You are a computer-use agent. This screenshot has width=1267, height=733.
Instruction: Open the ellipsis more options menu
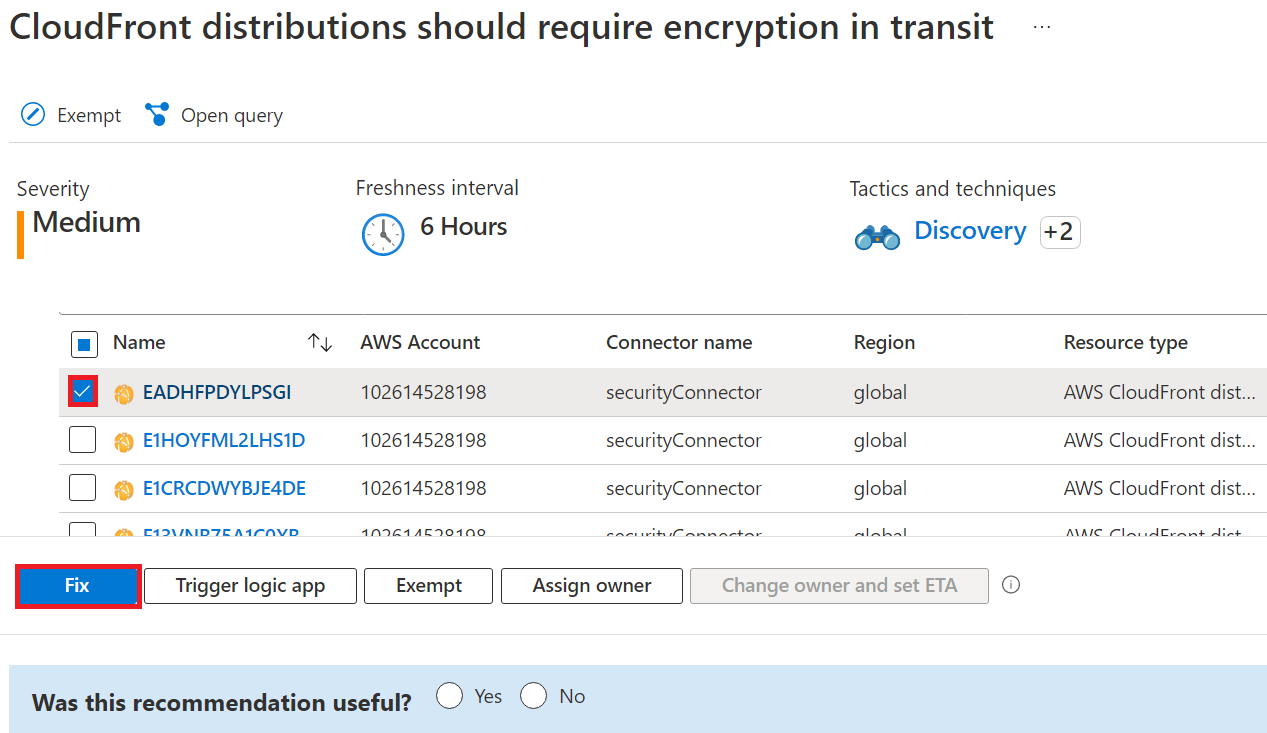tap(1042, 28)
